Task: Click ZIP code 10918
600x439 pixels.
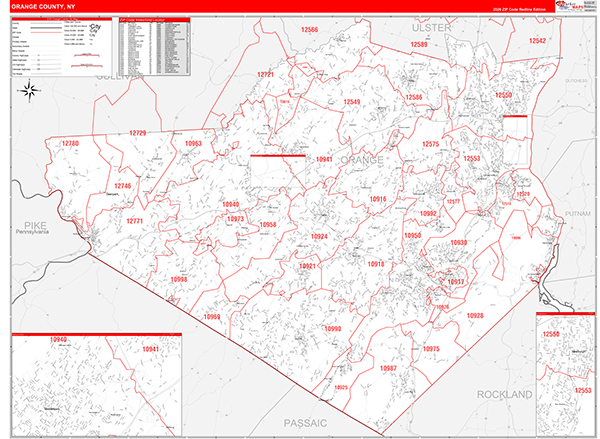Action: pyautogui.click(x=376, y=264)
